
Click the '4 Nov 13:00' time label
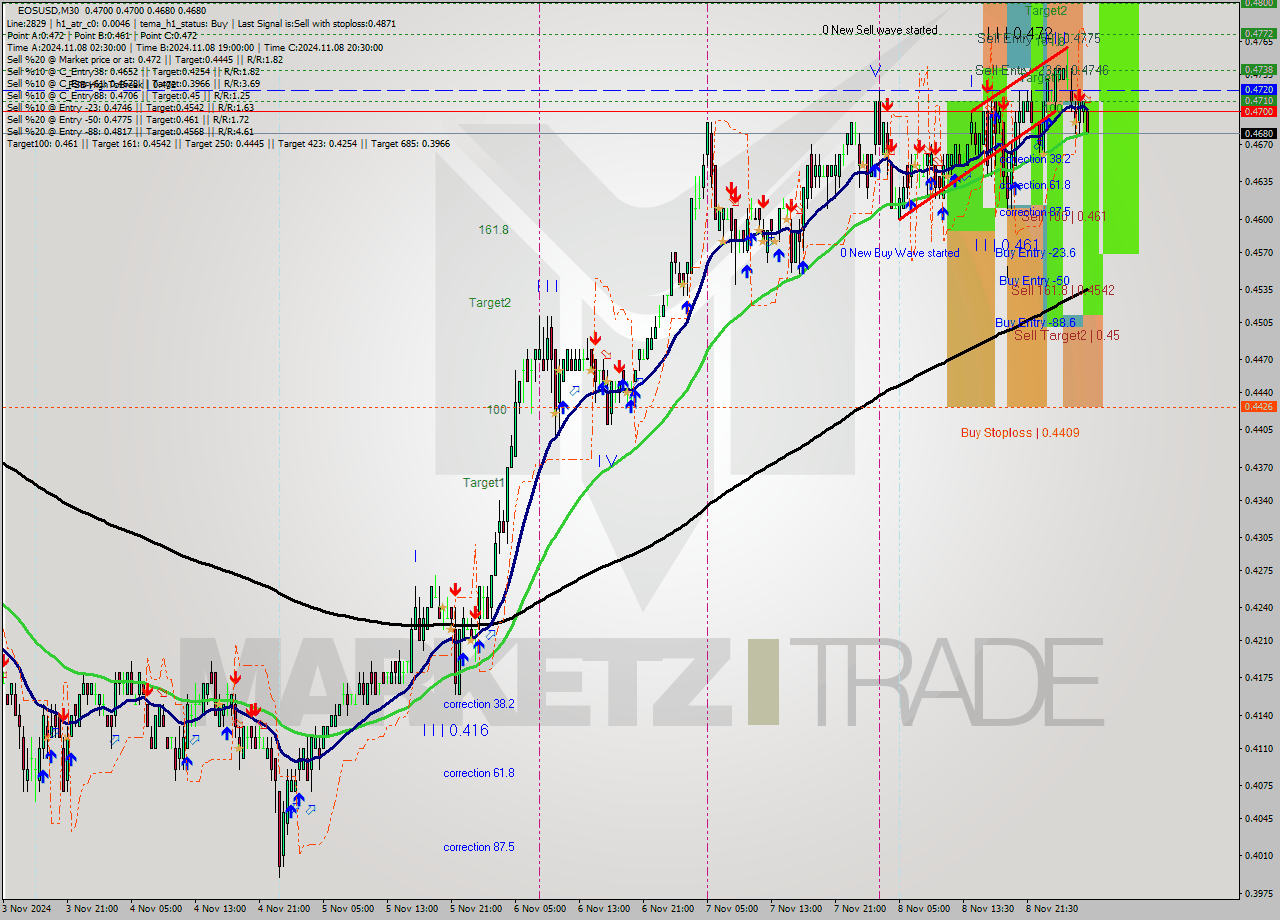click(x=220, y=909)
